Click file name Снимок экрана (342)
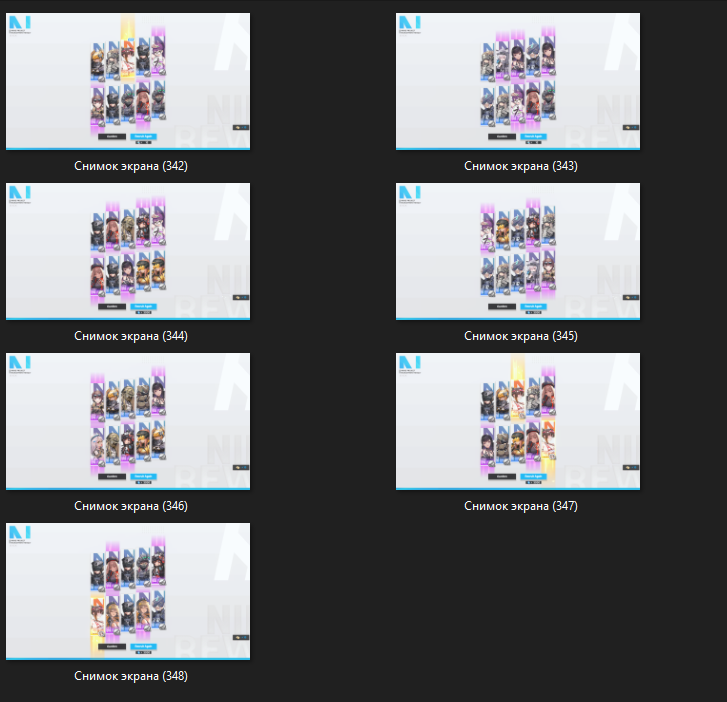The image size is (727, 702). [x=131, y=166]
